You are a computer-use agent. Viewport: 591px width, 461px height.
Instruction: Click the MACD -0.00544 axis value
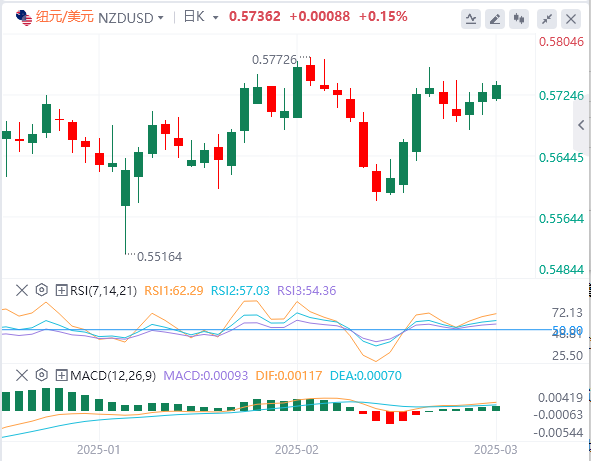tap(558, 432)
